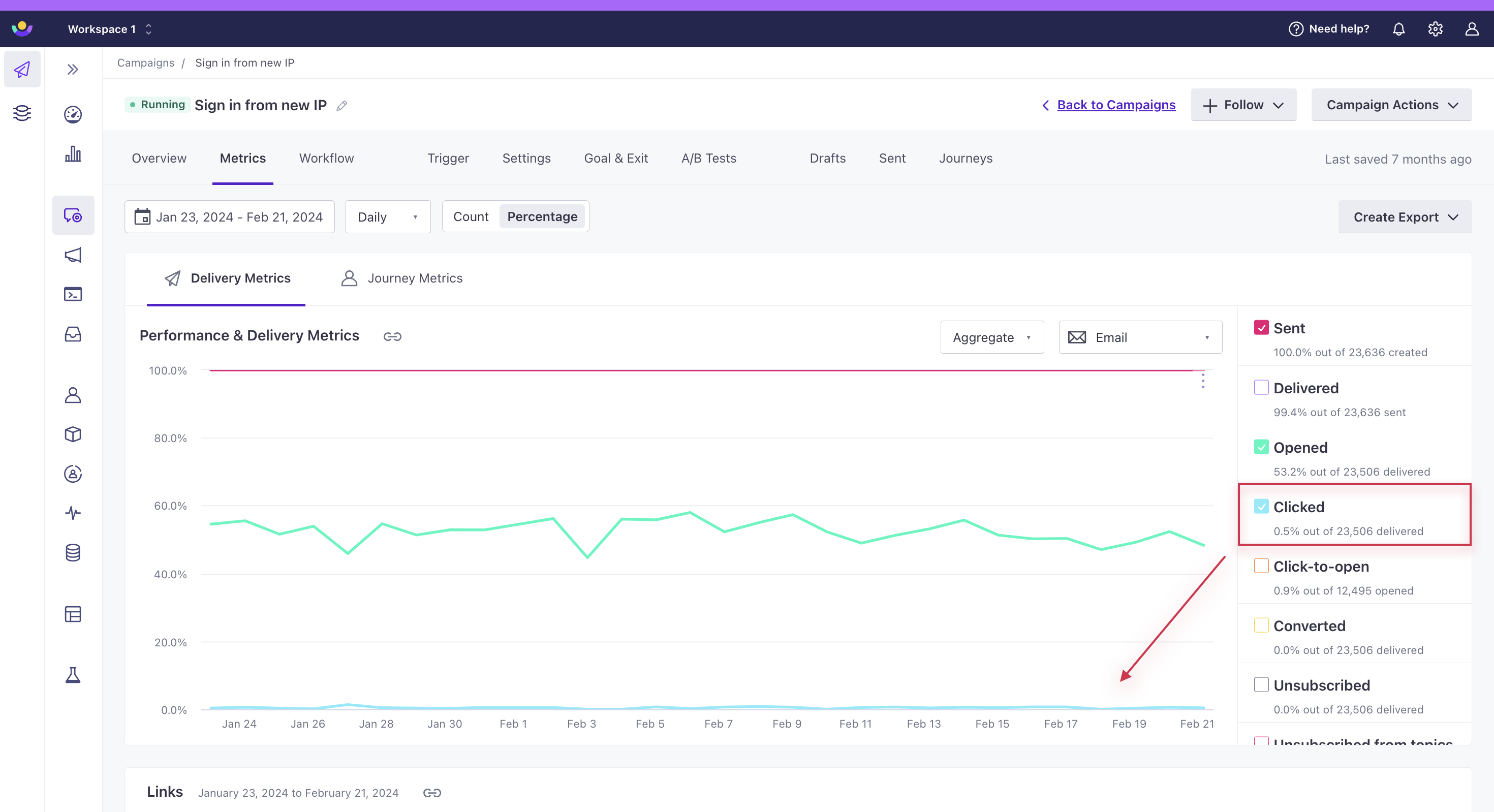Image resolution: width=1494 pixels, height=812 pixels.
Task: Open the Settings tab
Action: (526, 159)
